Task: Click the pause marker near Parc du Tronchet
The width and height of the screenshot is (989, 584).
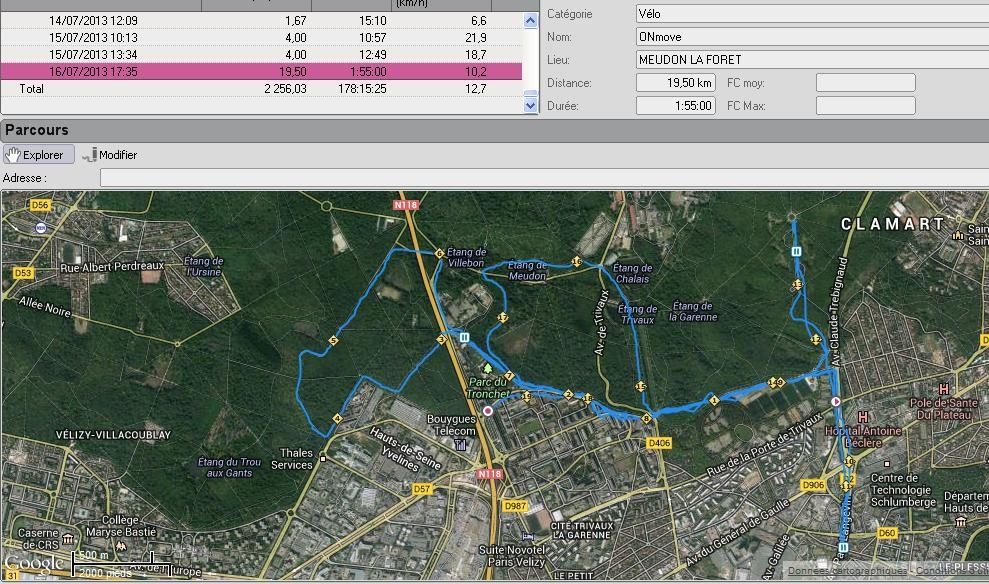Action: (464, 339)
